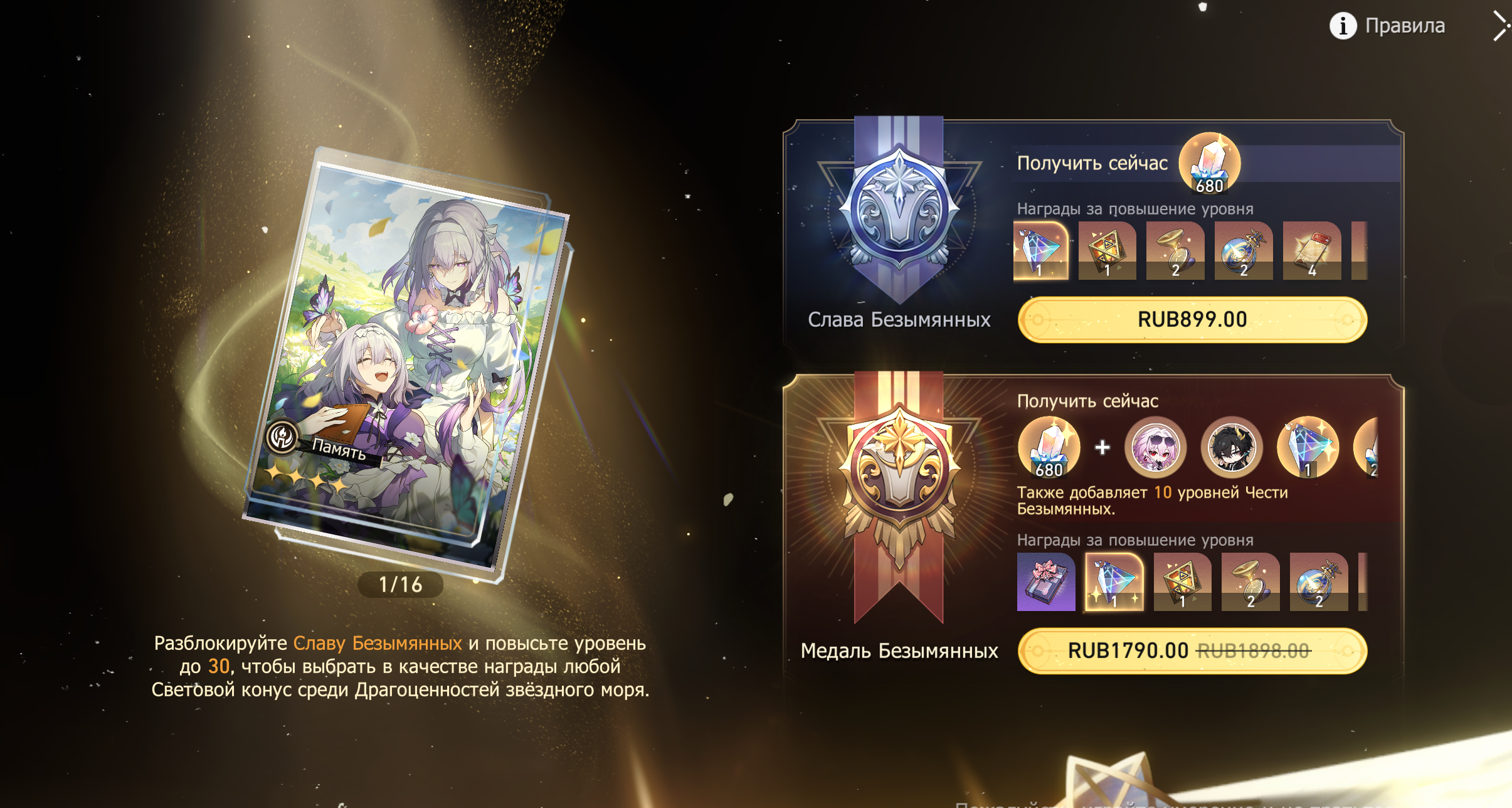This screenshot has width=1512, height=808.
Task: Buy Медаль Безымянных for RUB1790.00
Action: [1192, 651]
